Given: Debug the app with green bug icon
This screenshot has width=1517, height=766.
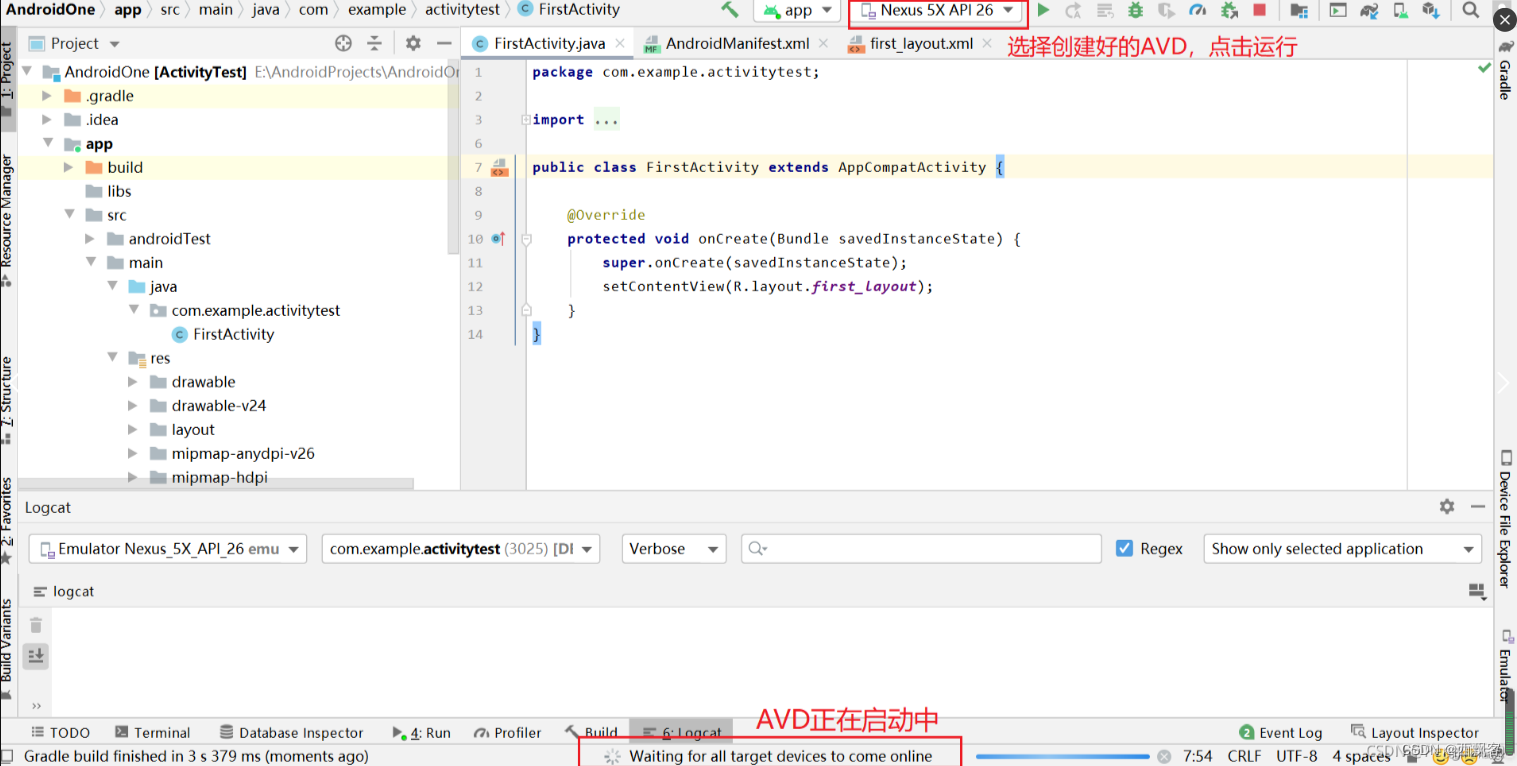Looking at the screenshot, I should click(x=1135, y=10).
